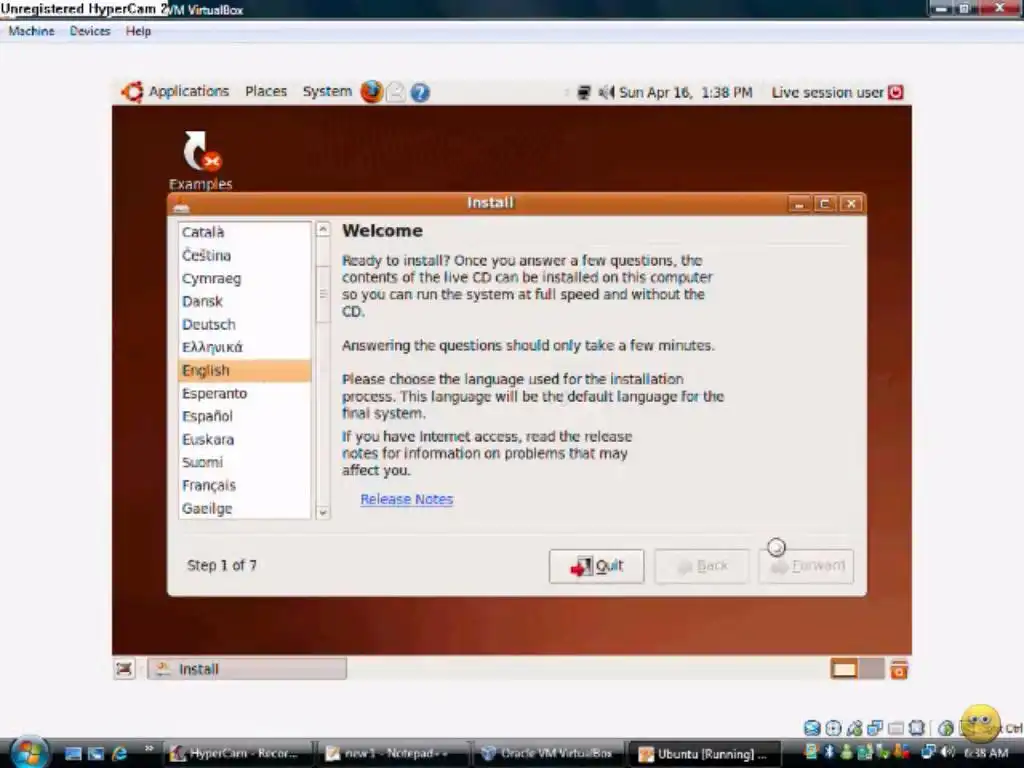The height and width of the screenshot is (768, 1024).
Task: Open Firefox from the Ubuntu top panel
Action: [x=372, y=92]
